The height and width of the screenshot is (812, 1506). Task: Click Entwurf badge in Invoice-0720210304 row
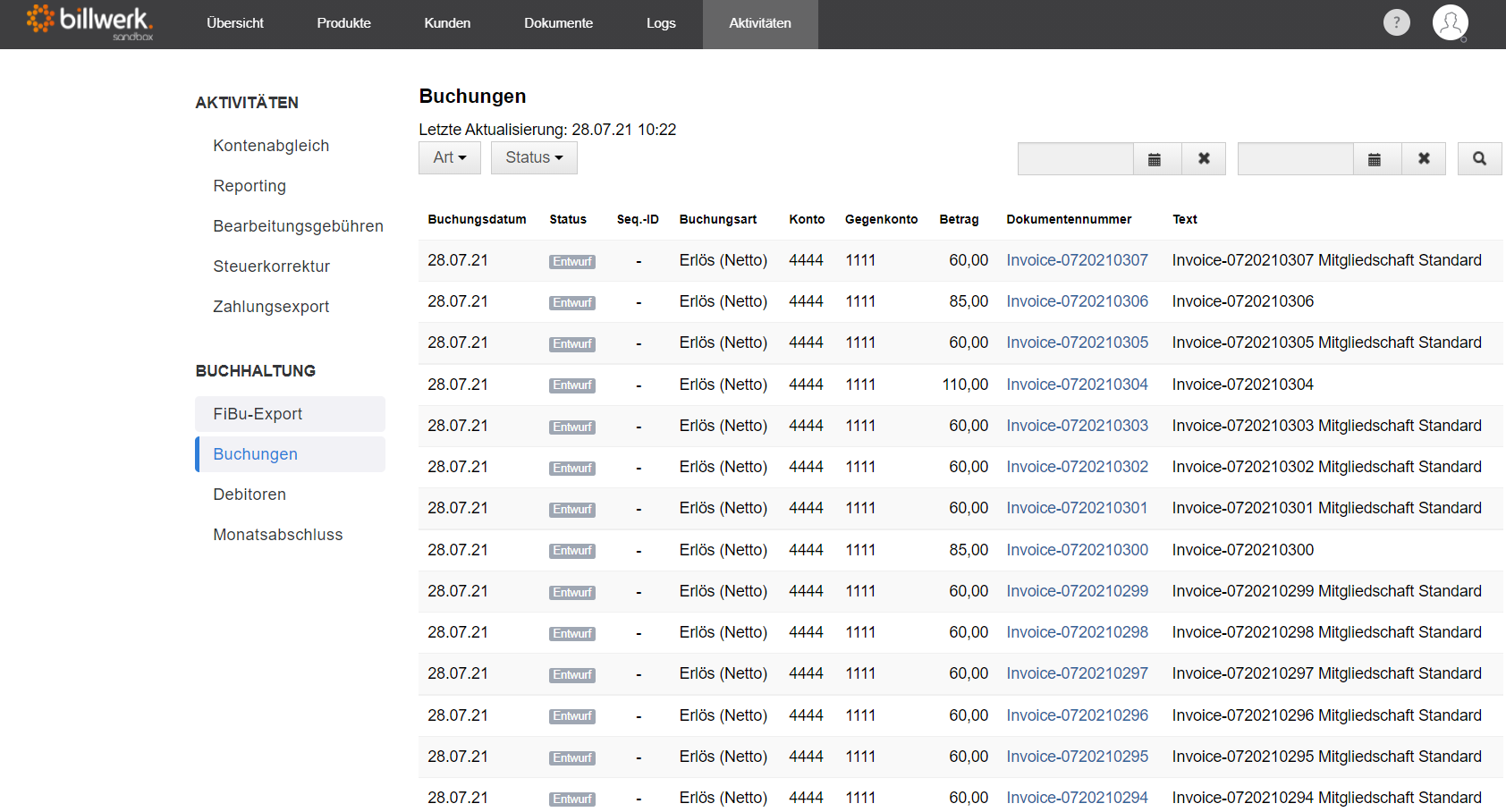tap(572, 385)
